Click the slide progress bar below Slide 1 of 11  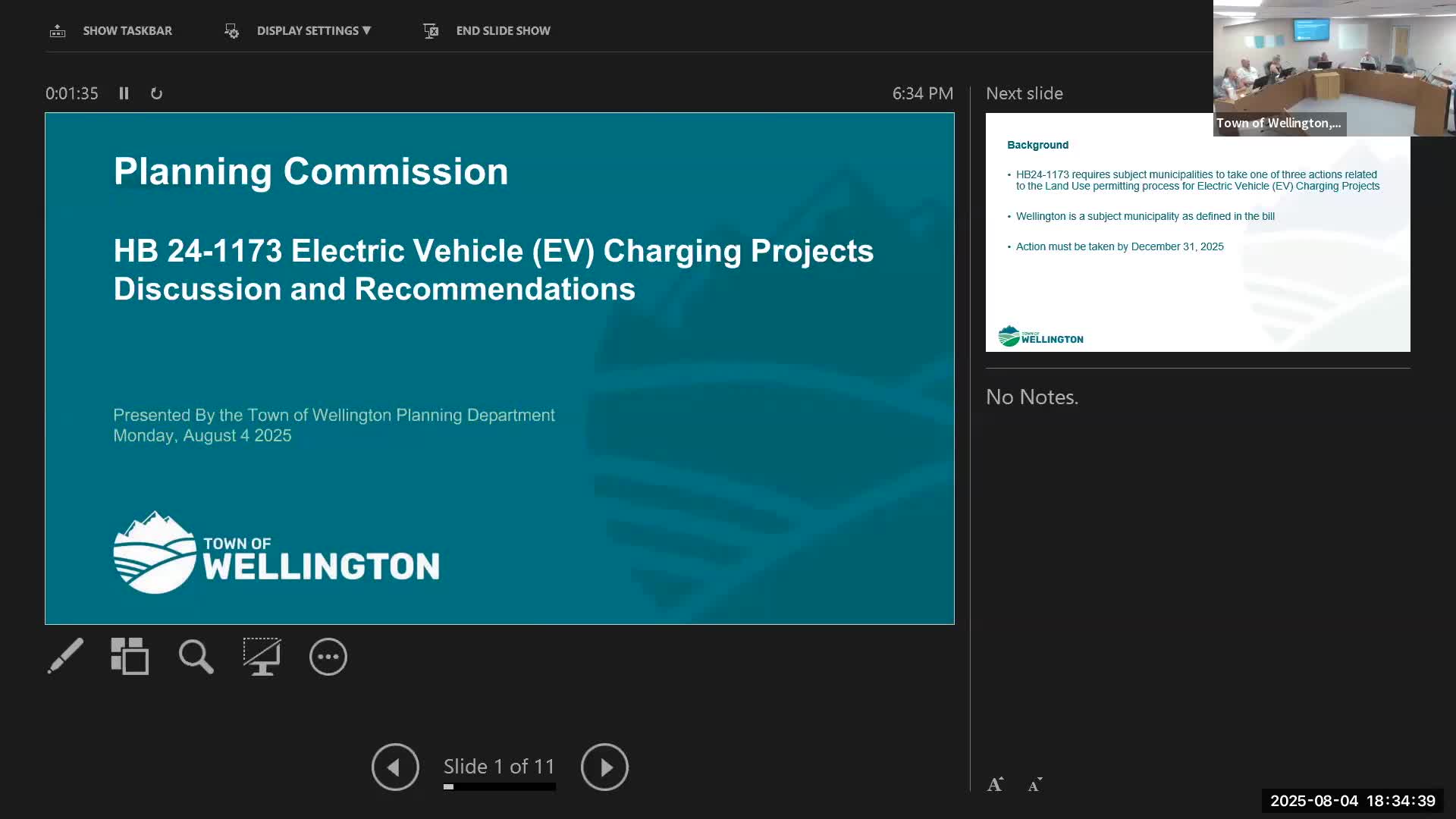[x=499, y=787]
